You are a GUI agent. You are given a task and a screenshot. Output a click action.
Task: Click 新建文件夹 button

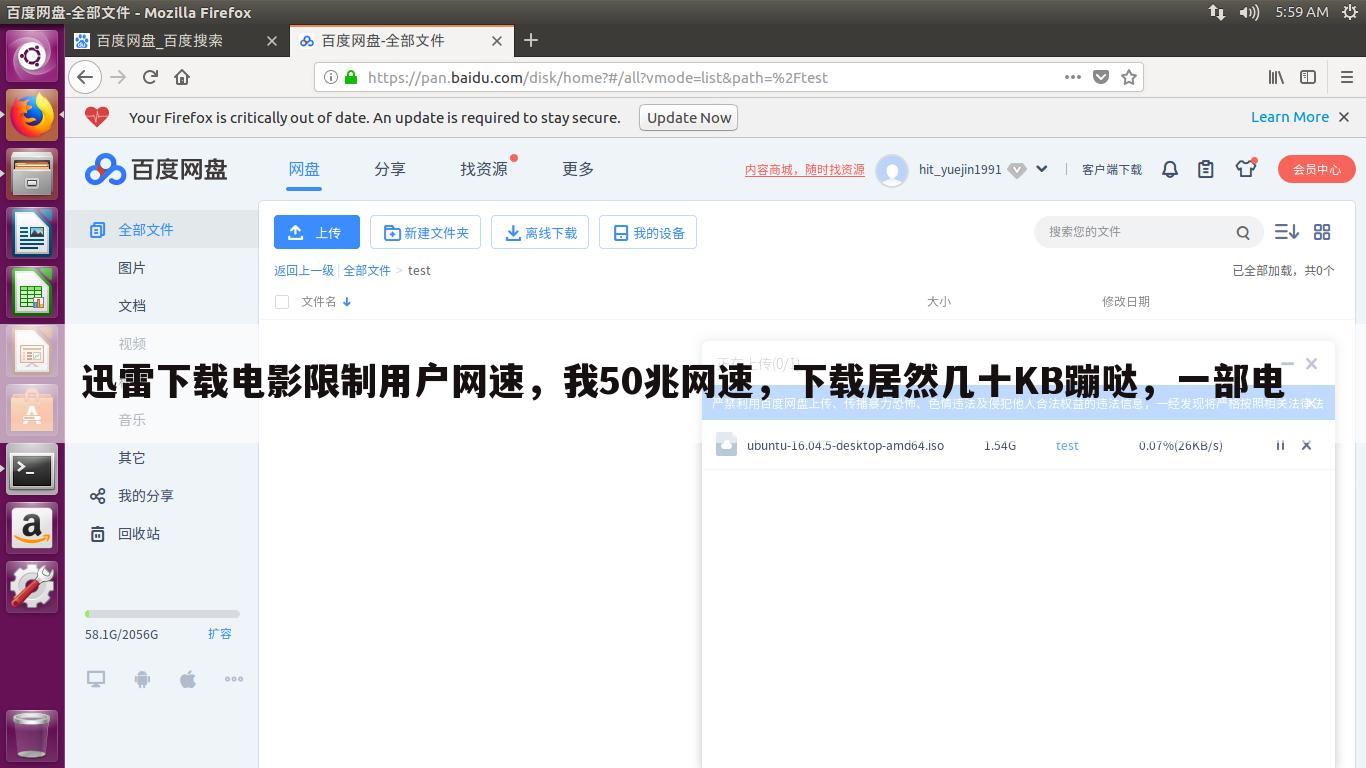click(x=426, y=232)
